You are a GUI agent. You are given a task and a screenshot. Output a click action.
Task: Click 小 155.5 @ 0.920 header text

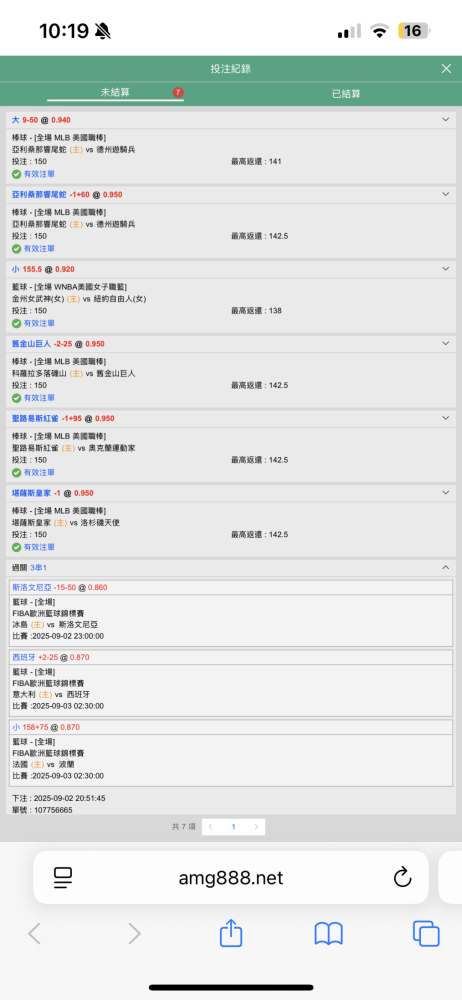43,269
